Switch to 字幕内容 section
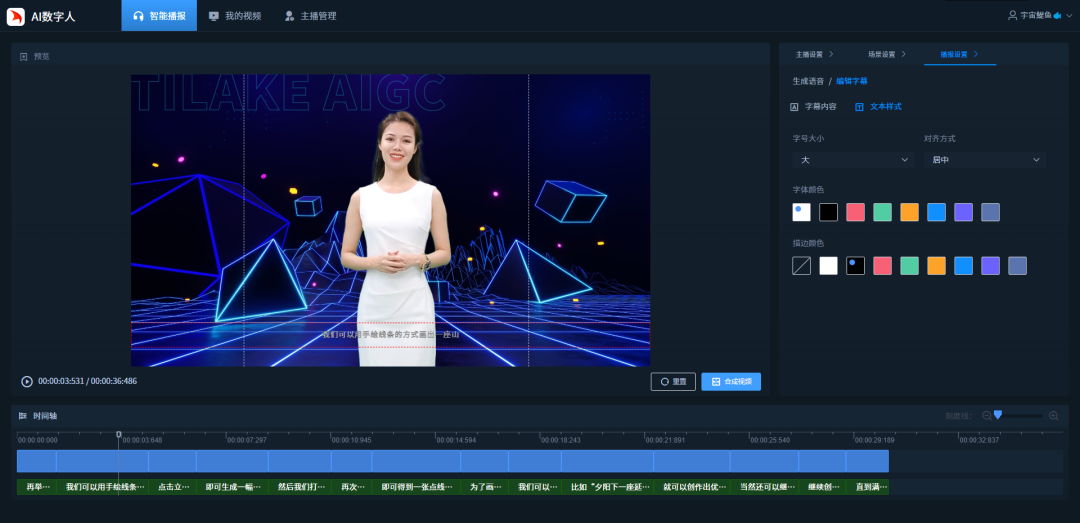The image size is (1080, 523). 813,107
